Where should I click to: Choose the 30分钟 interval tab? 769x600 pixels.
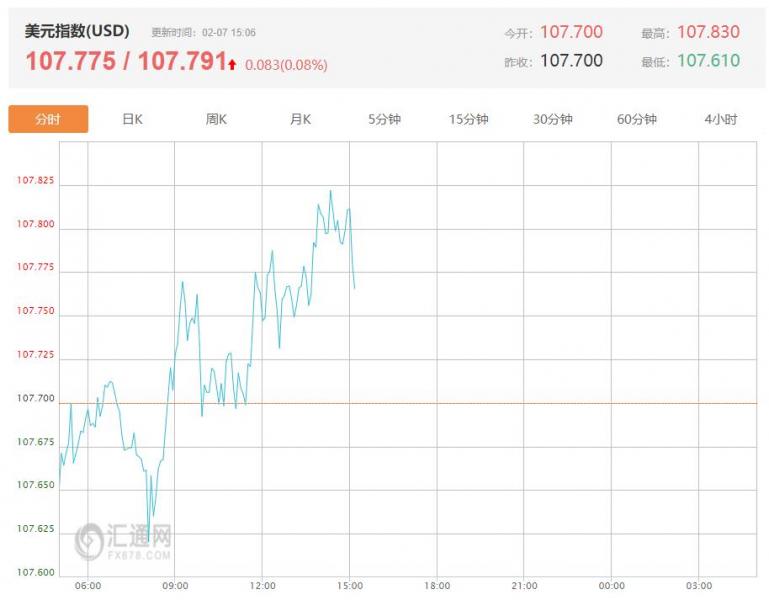click(552, 119)
